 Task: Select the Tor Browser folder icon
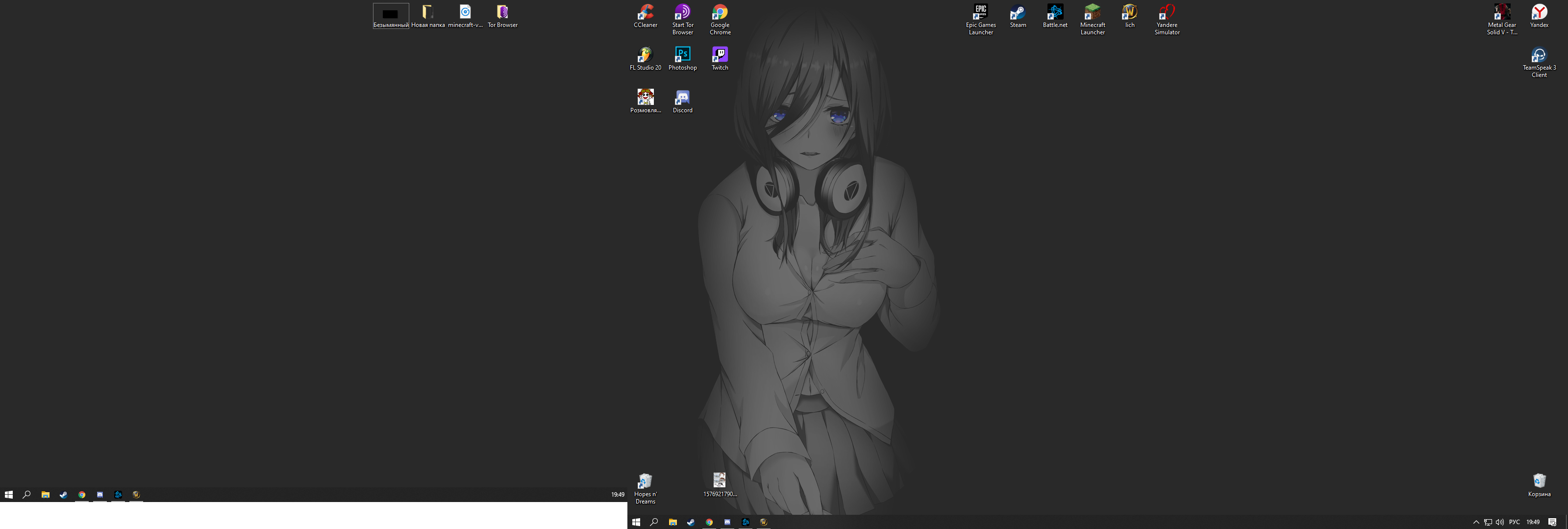(x=502, y=17)
